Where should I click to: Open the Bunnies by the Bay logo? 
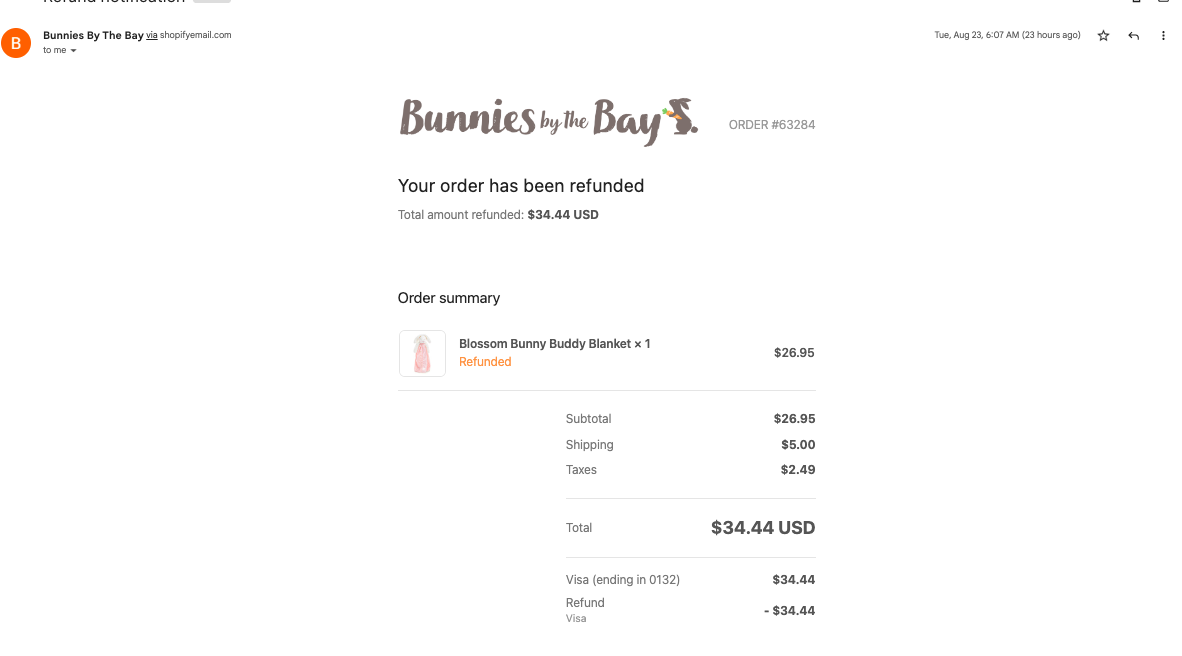tap(548, 121)
